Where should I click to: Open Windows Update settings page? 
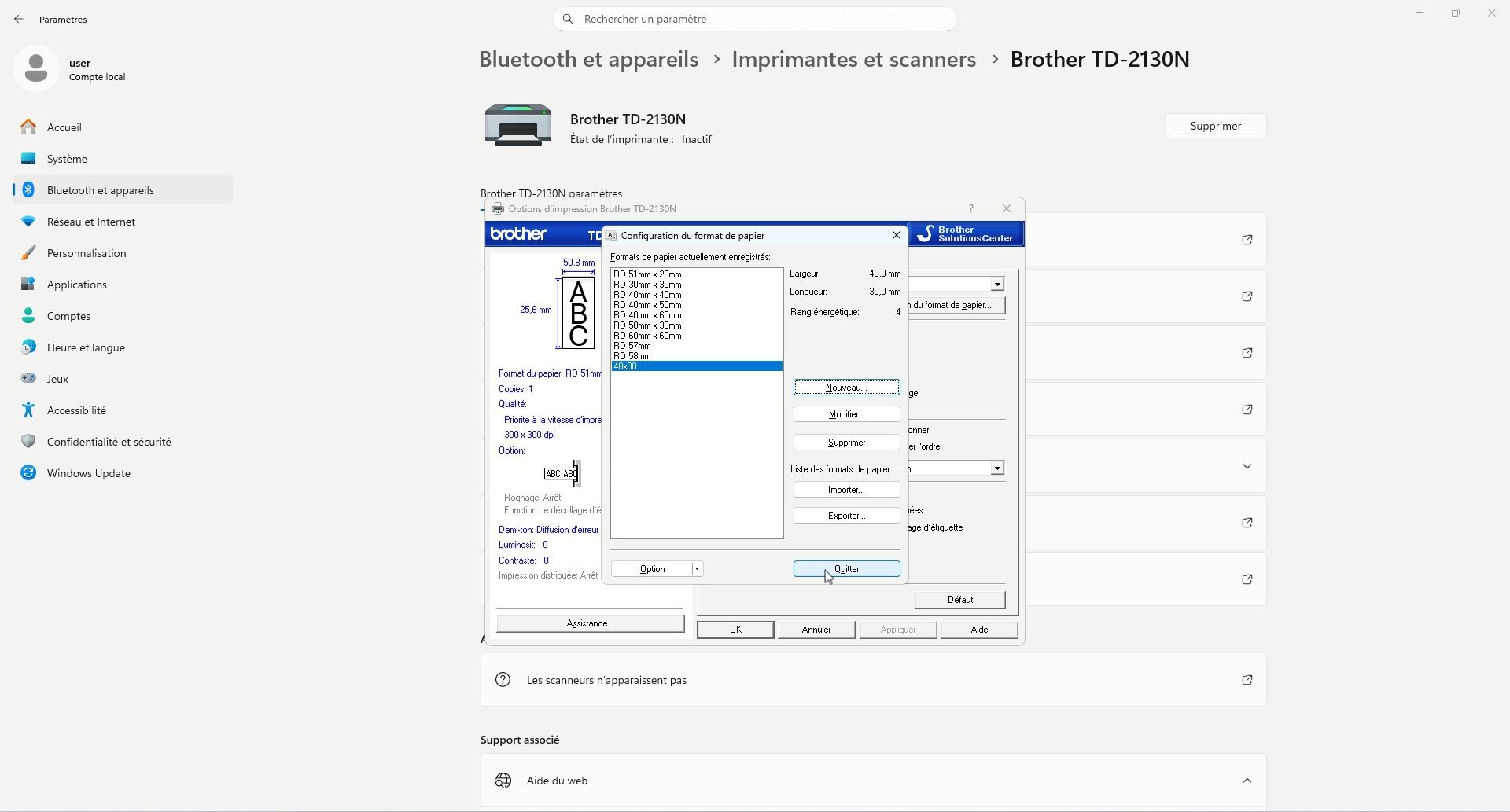coord(123,473)
